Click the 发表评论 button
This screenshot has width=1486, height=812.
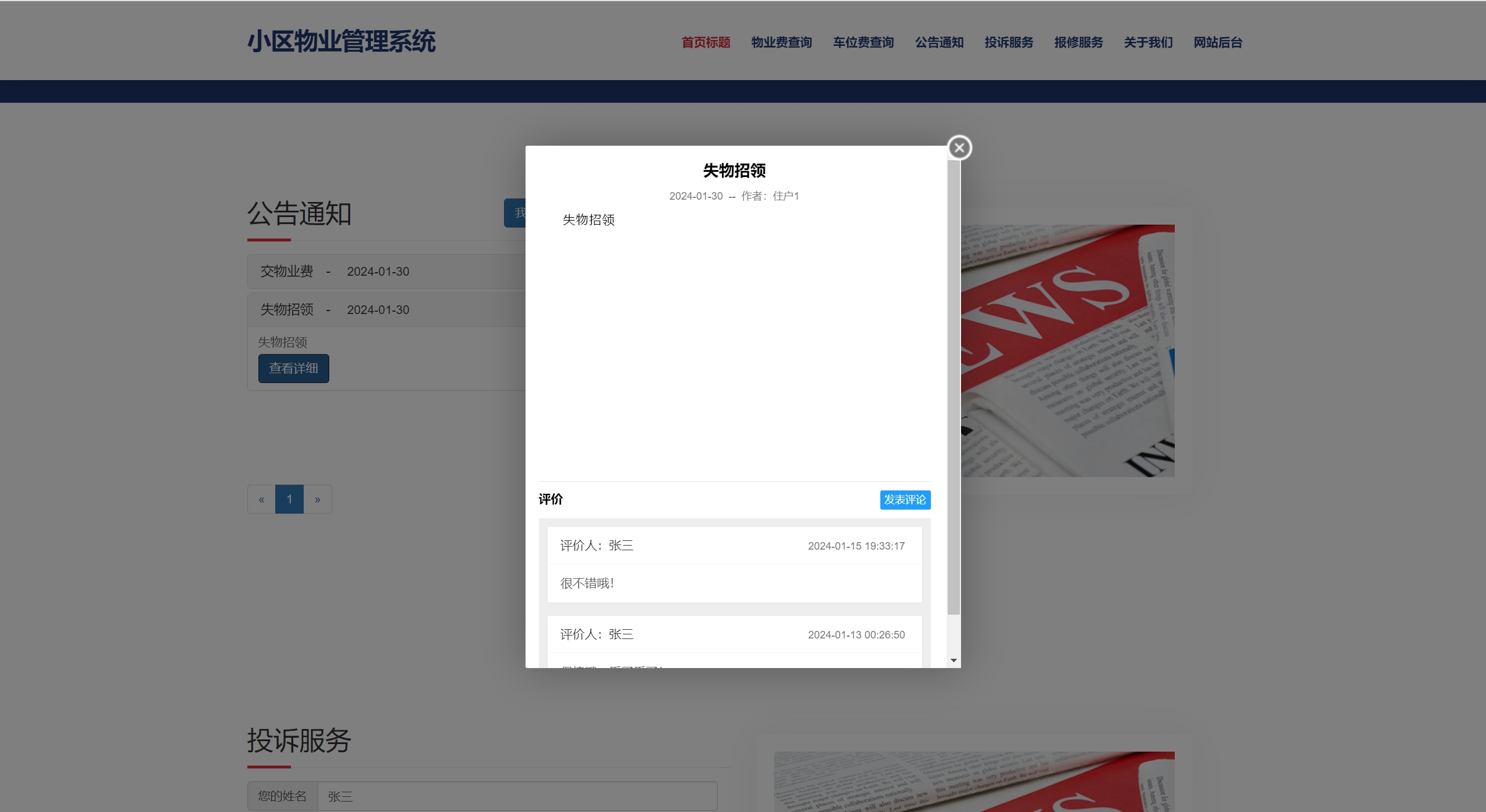click(905, 500)
